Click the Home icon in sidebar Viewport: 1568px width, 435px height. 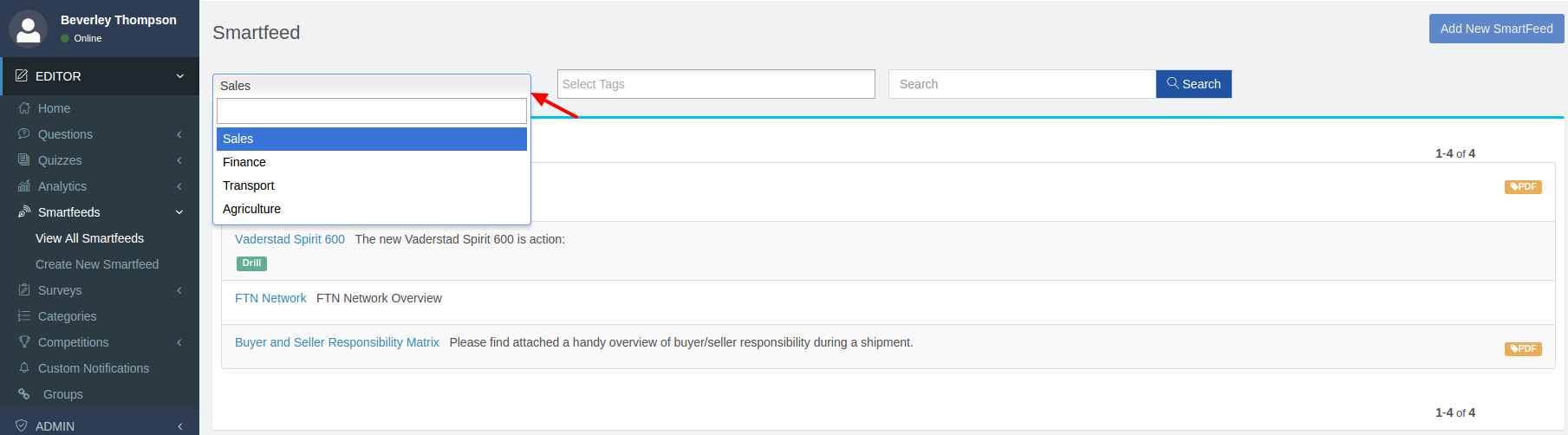[24, 108]
